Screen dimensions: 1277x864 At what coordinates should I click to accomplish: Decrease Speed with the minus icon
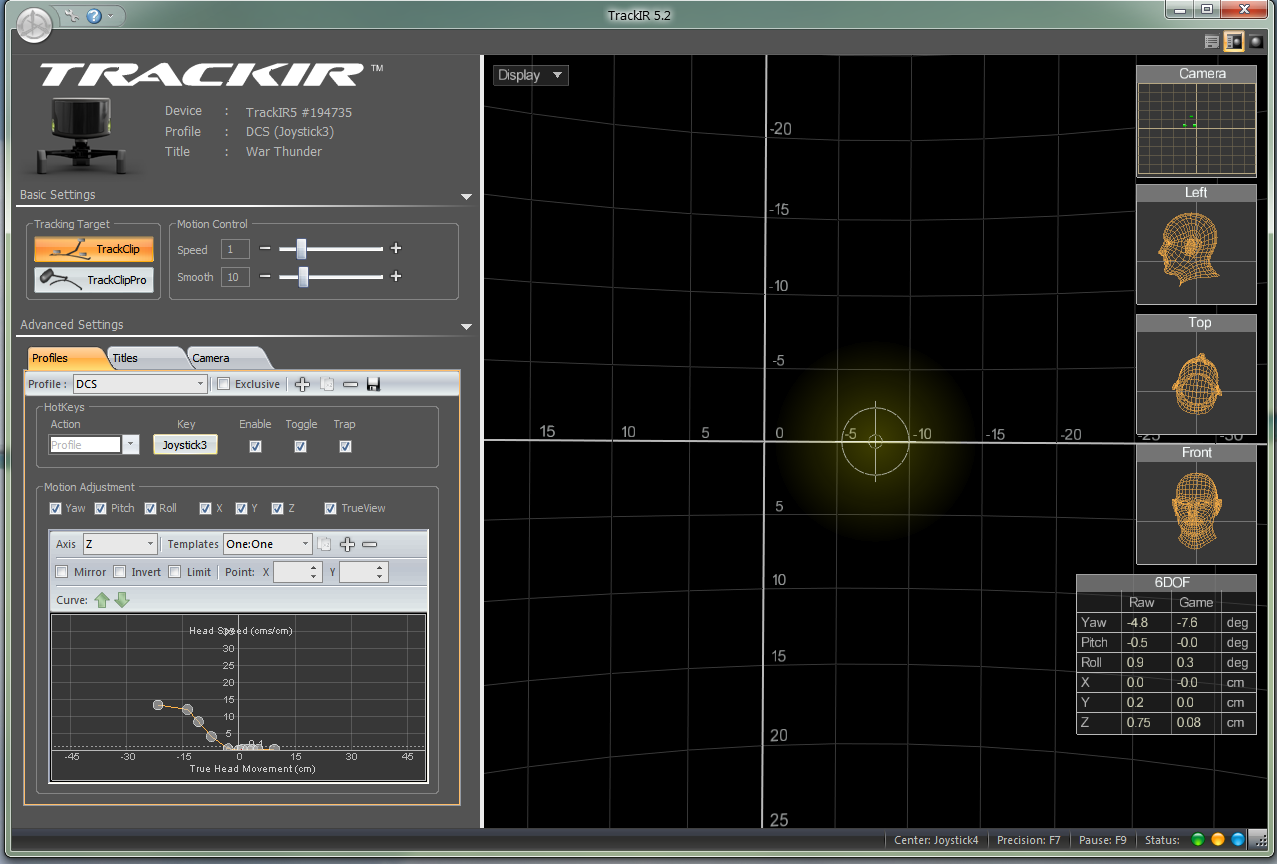tap(265, 248)
